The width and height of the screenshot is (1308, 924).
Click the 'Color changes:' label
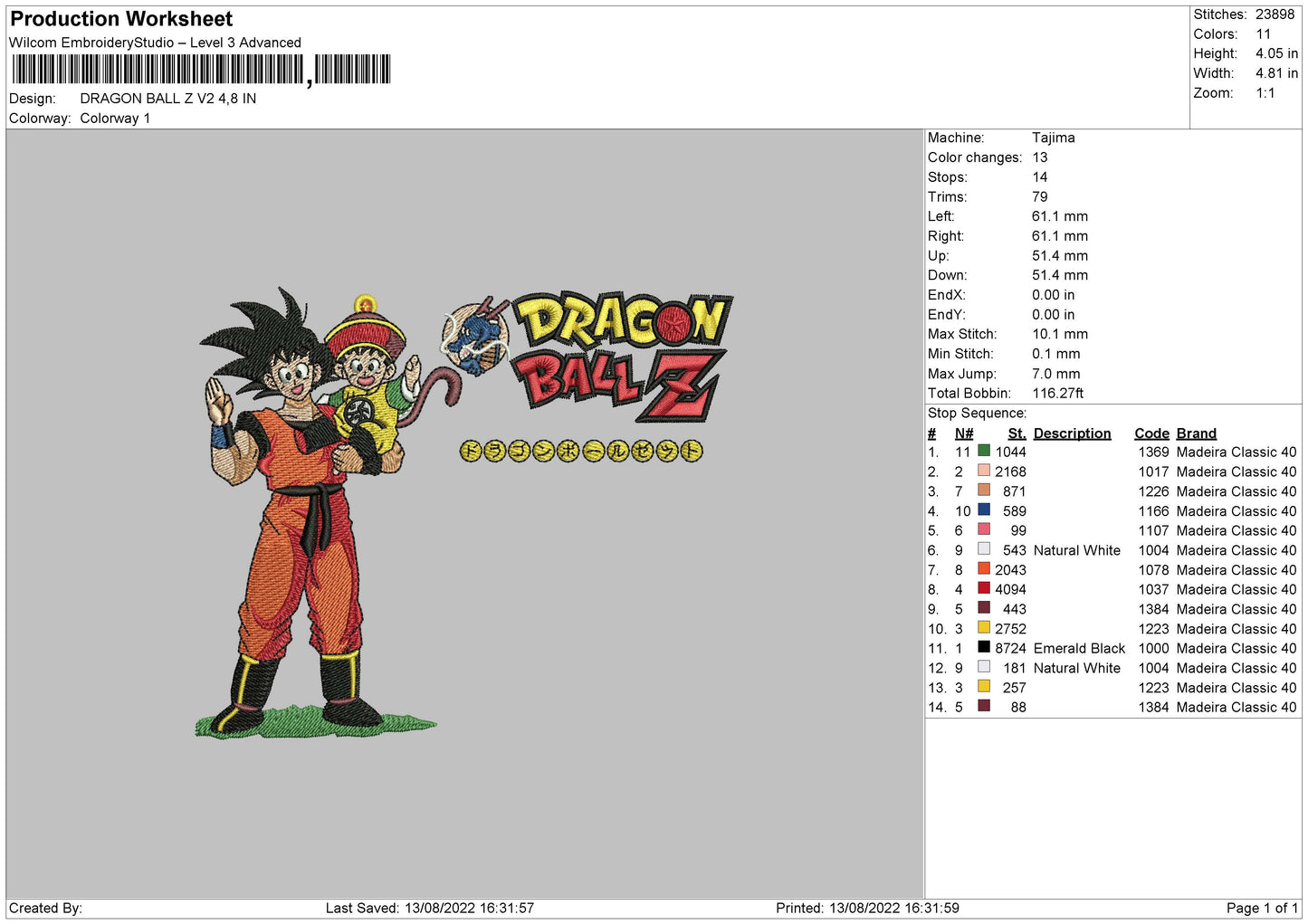point(975,157)
